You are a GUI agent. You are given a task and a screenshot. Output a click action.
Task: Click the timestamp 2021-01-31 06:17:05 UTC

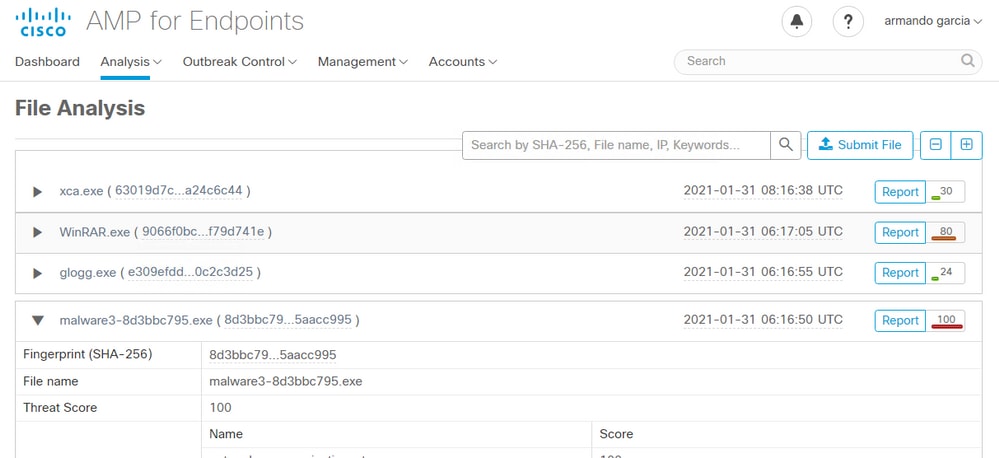pos(763,231)
